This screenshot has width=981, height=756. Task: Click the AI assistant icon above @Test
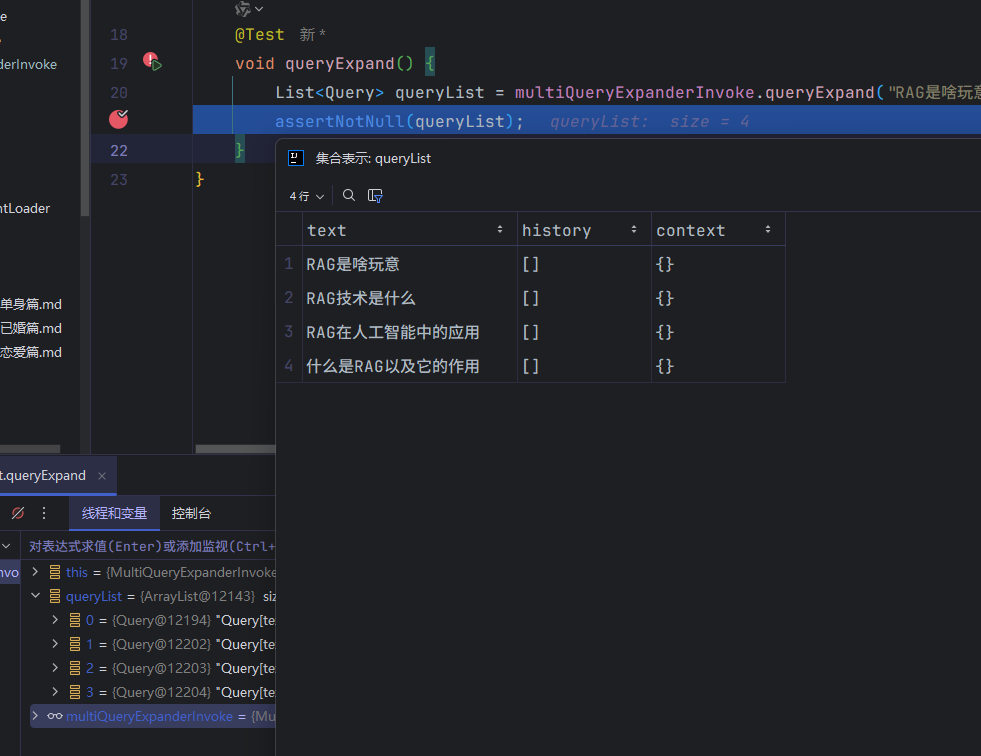coord(243,9)
